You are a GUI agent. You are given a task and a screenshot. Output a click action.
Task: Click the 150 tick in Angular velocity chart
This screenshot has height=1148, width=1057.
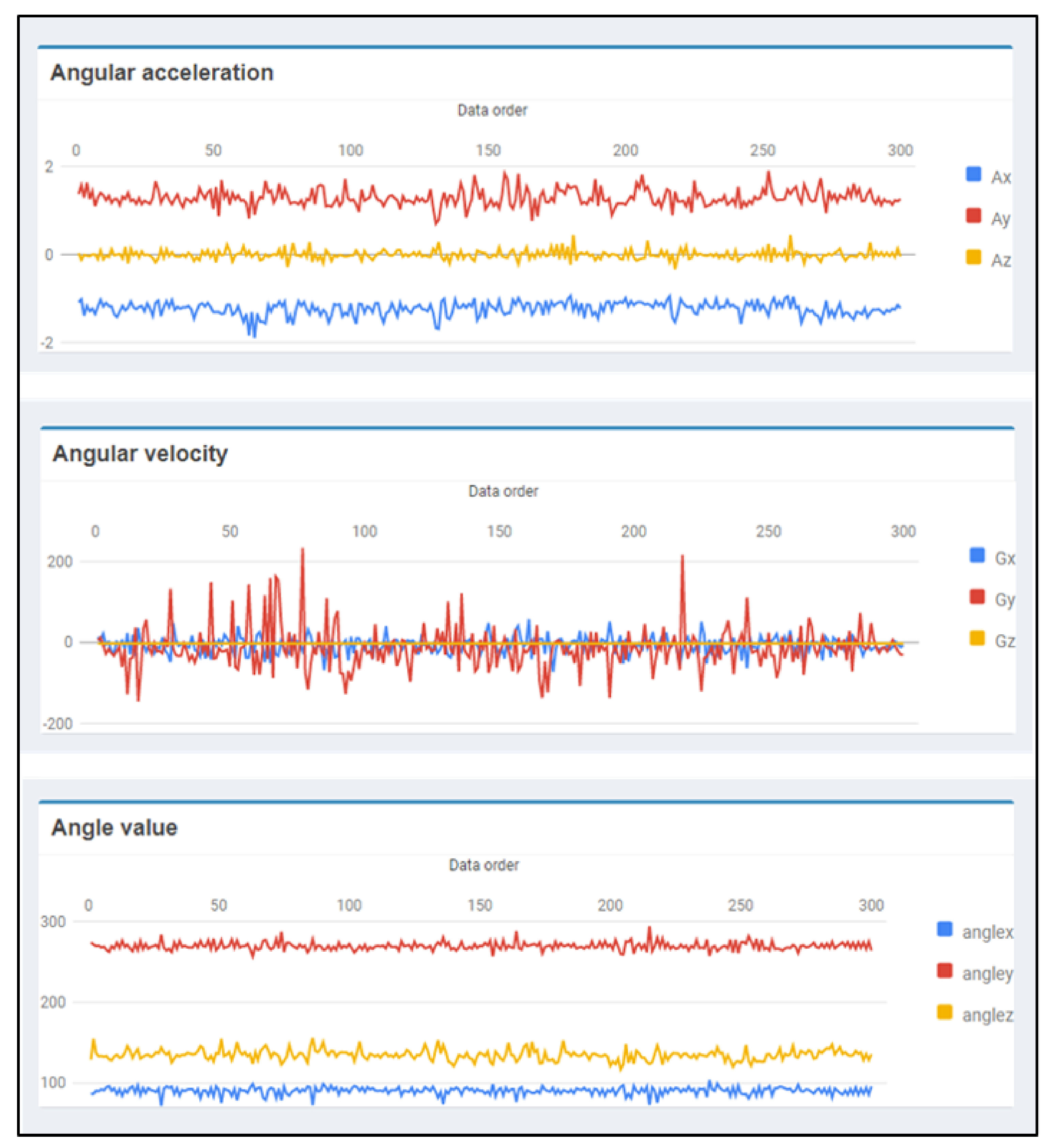[499, 531]
